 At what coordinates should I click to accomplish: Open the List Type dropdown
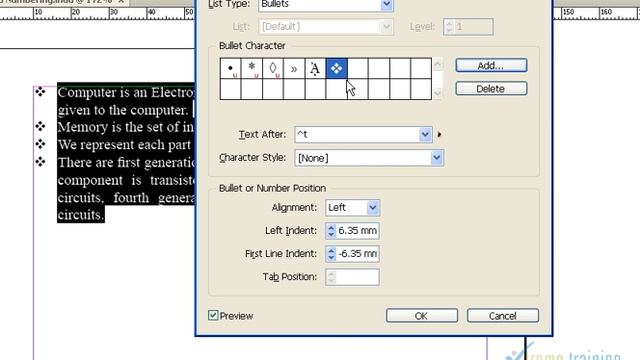coord(386,4)
